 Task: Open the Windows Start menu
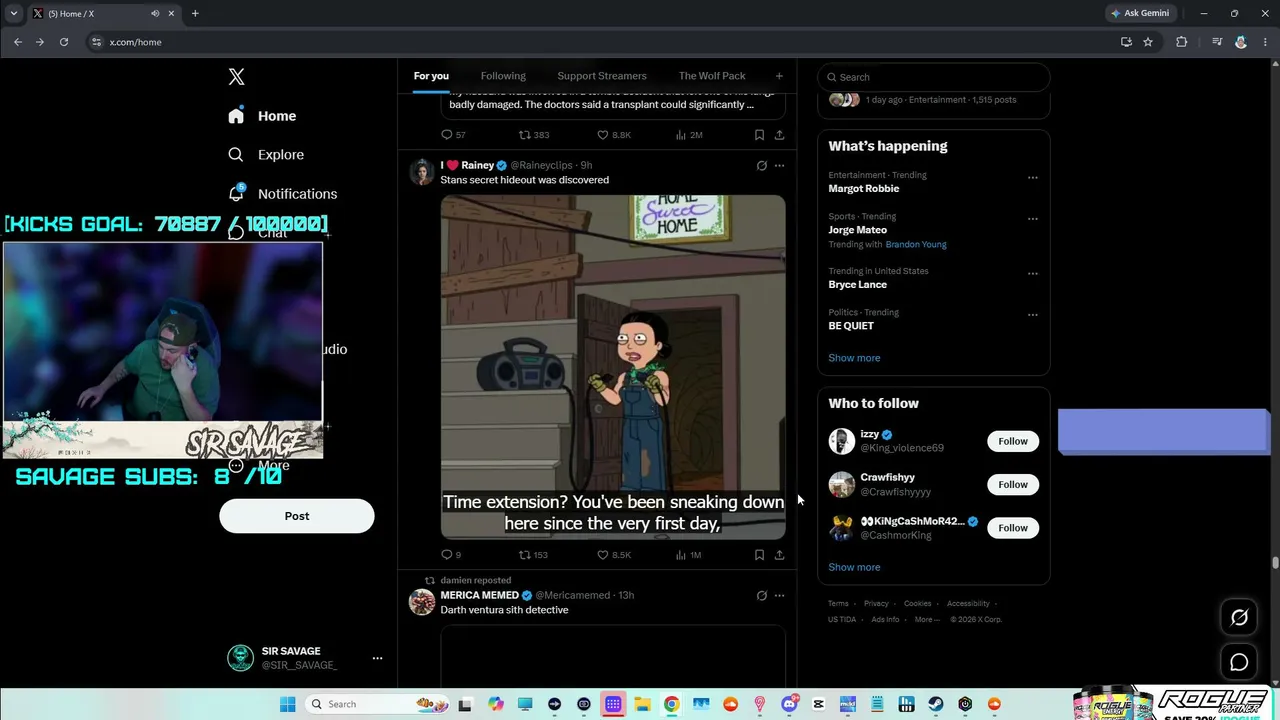pyautogui.click(x=288, y=704)
